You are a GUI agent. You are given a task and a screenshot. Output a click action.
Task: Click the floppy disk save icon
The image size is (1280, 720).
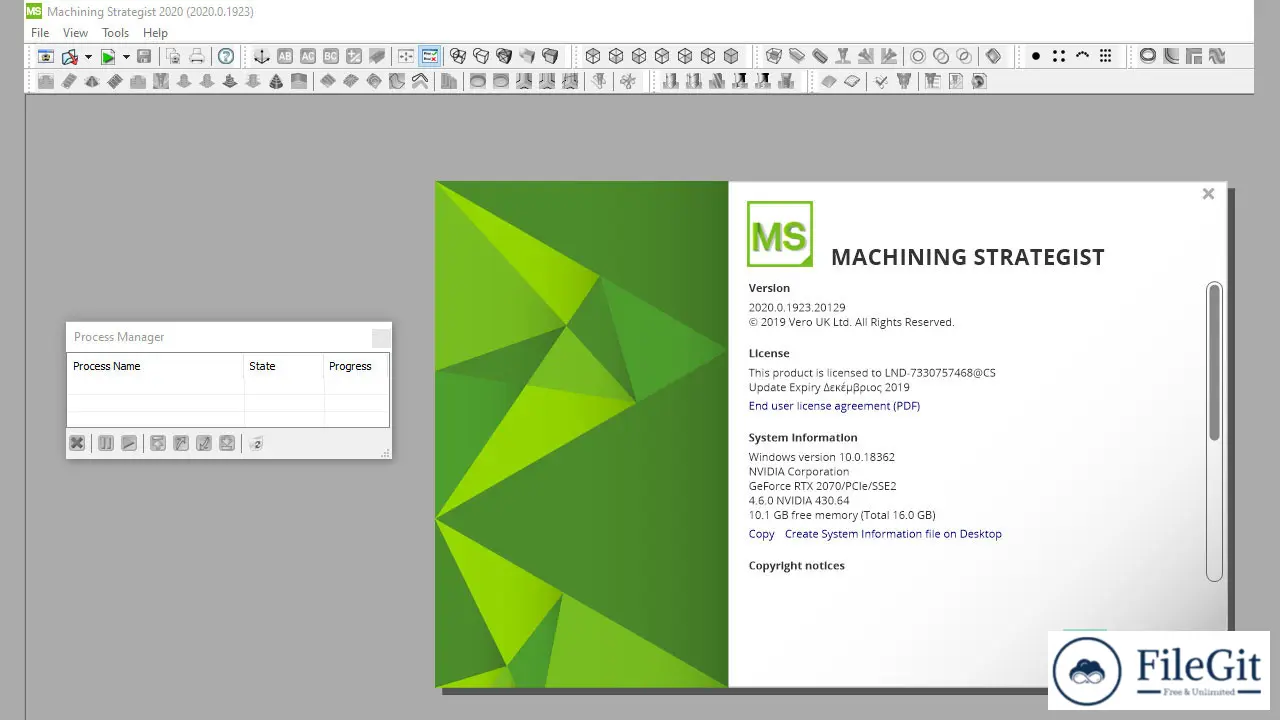(144, 57)
